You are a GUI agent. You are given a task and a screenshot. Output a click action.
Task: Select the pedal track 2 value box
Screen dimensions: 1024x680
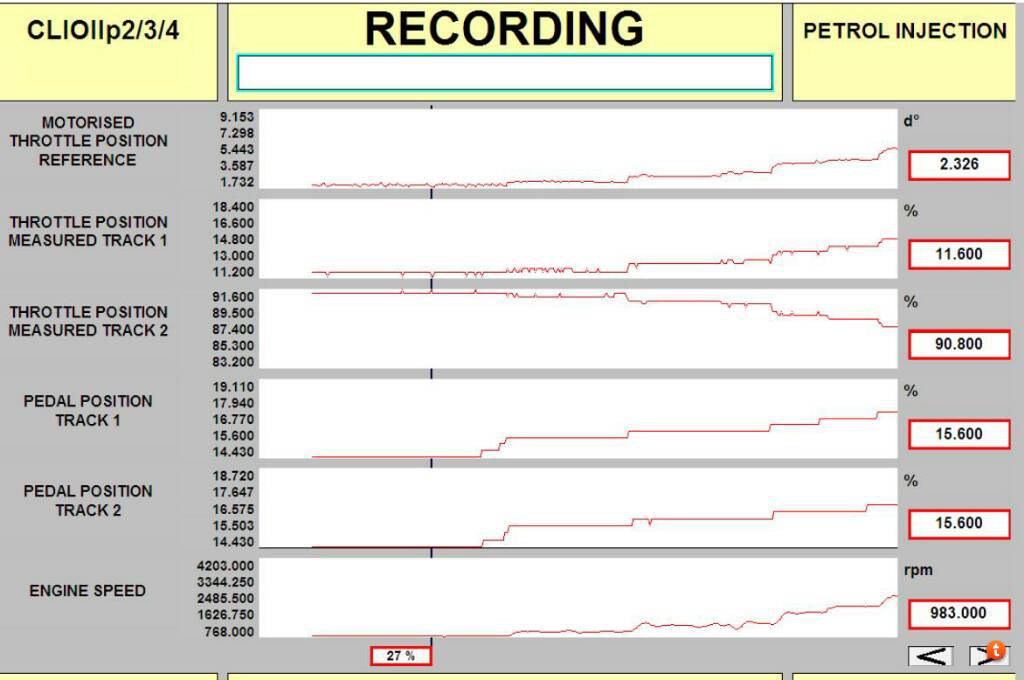click(x=959, y=523)
